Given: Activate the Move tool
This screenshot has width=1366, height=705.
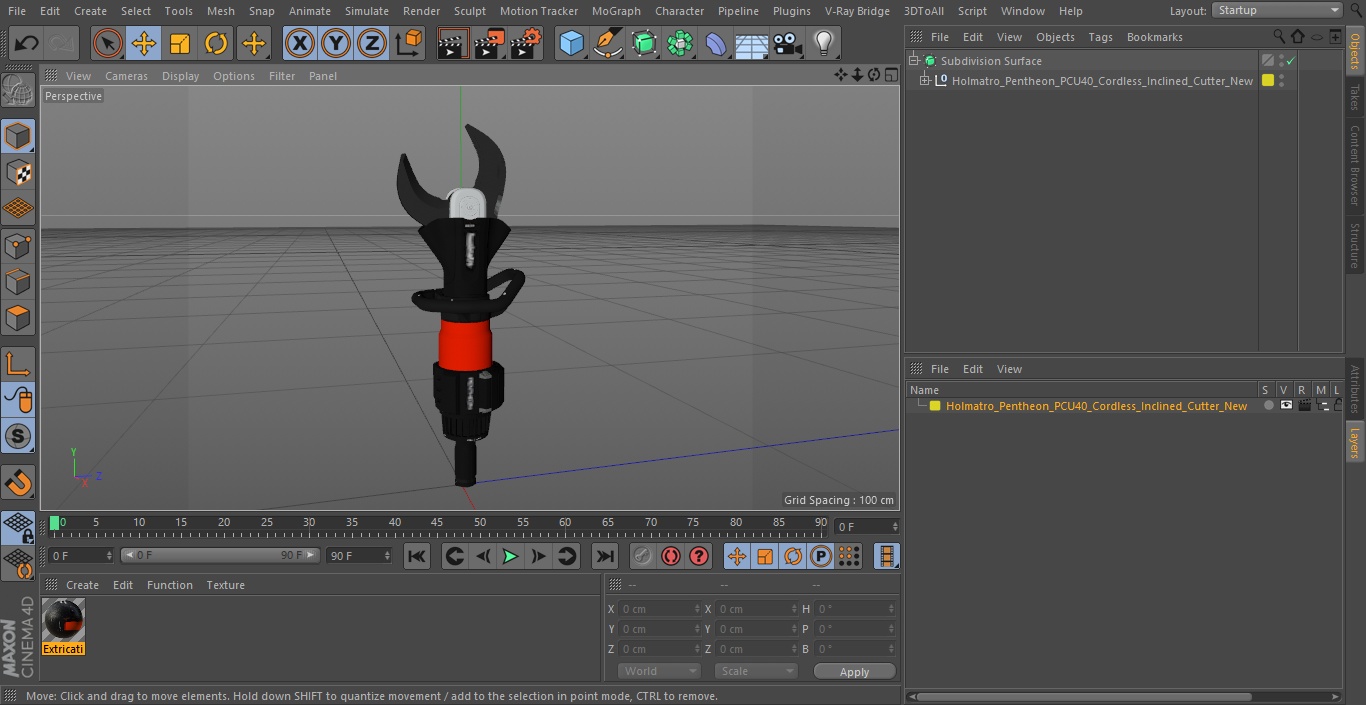Looking at the screenshot, I should point(143,43).
